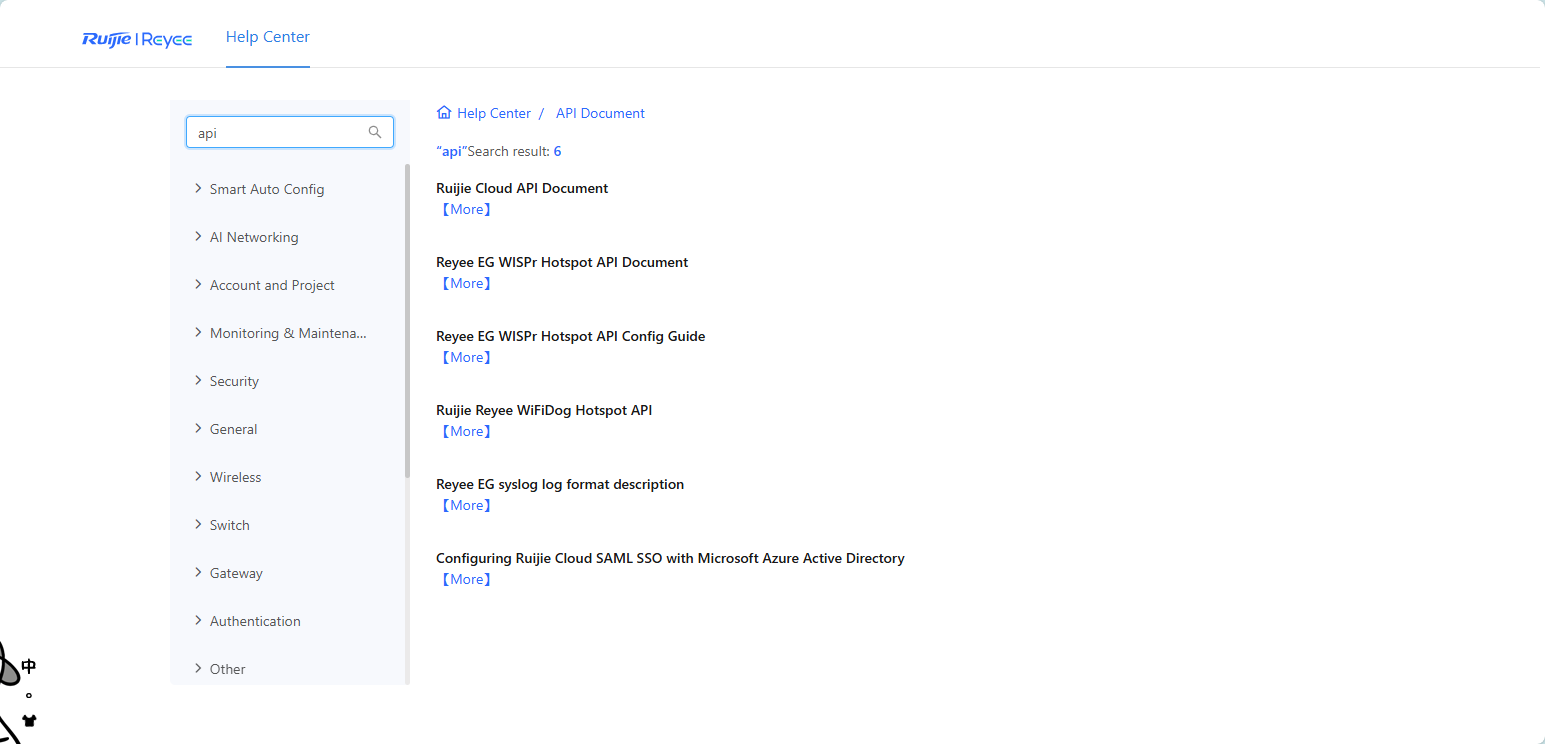Viewport: 1545px width, 744px height.
Task: Click Configuring Ruijie Cloud SAML SSO title
Action: pos(670,558)
